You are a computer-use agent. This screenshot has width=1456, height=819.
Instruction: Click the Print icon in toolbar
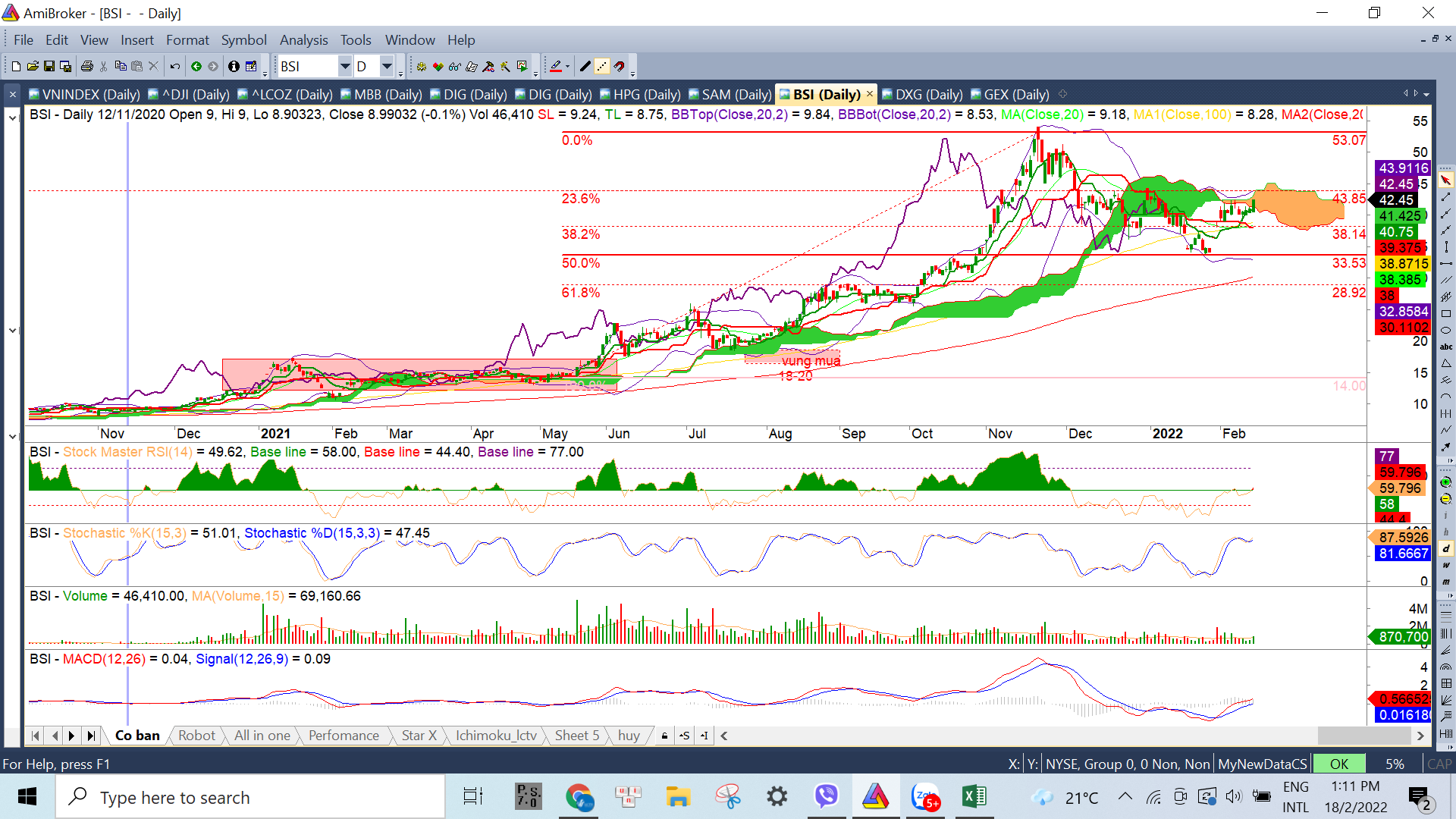(x=86, y=67)
